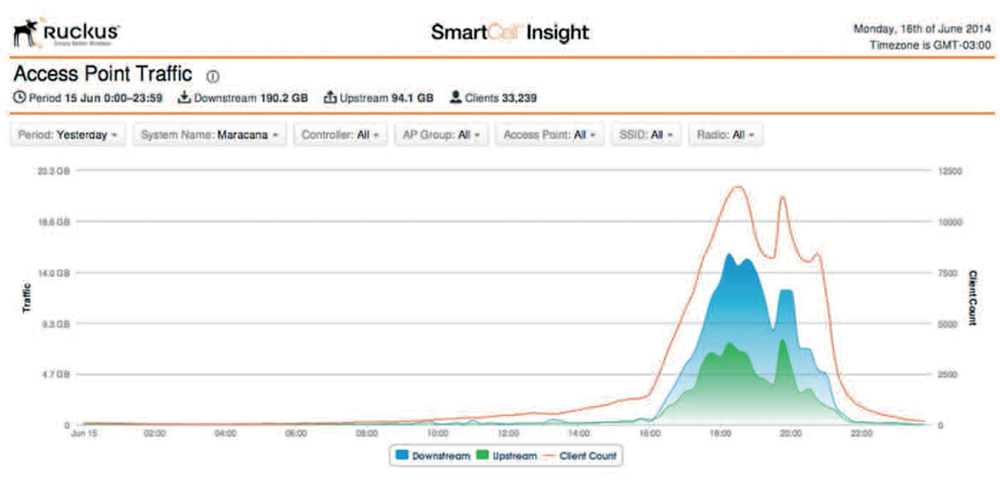The width and height of the screenshot is (1000, 491).
Task: Click the info icon beside Access Point Traffic
Action: point(213,76)
